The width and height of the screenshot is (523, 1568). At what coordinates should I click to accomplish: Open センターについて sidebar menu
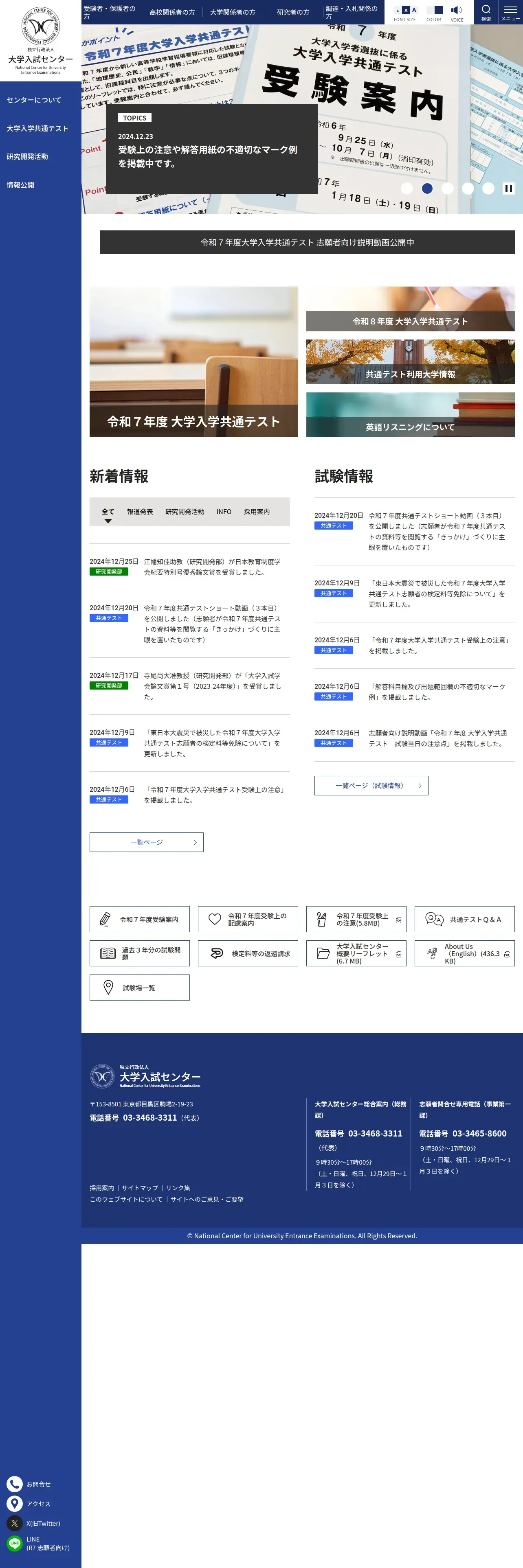34,100
